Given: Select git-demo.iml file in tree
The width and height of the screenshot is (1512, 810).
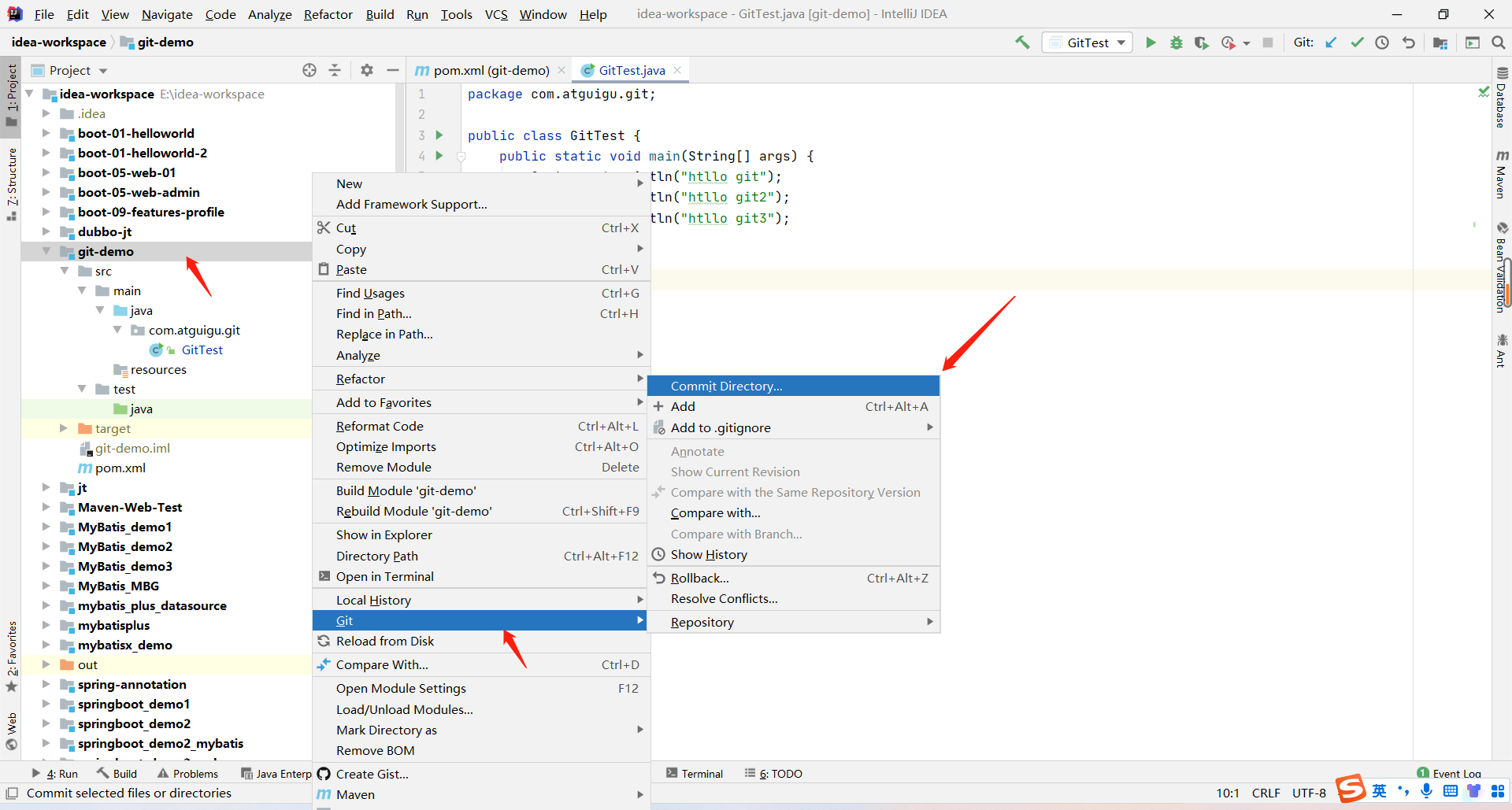Looking at the screenshot, I should [132, 448].
